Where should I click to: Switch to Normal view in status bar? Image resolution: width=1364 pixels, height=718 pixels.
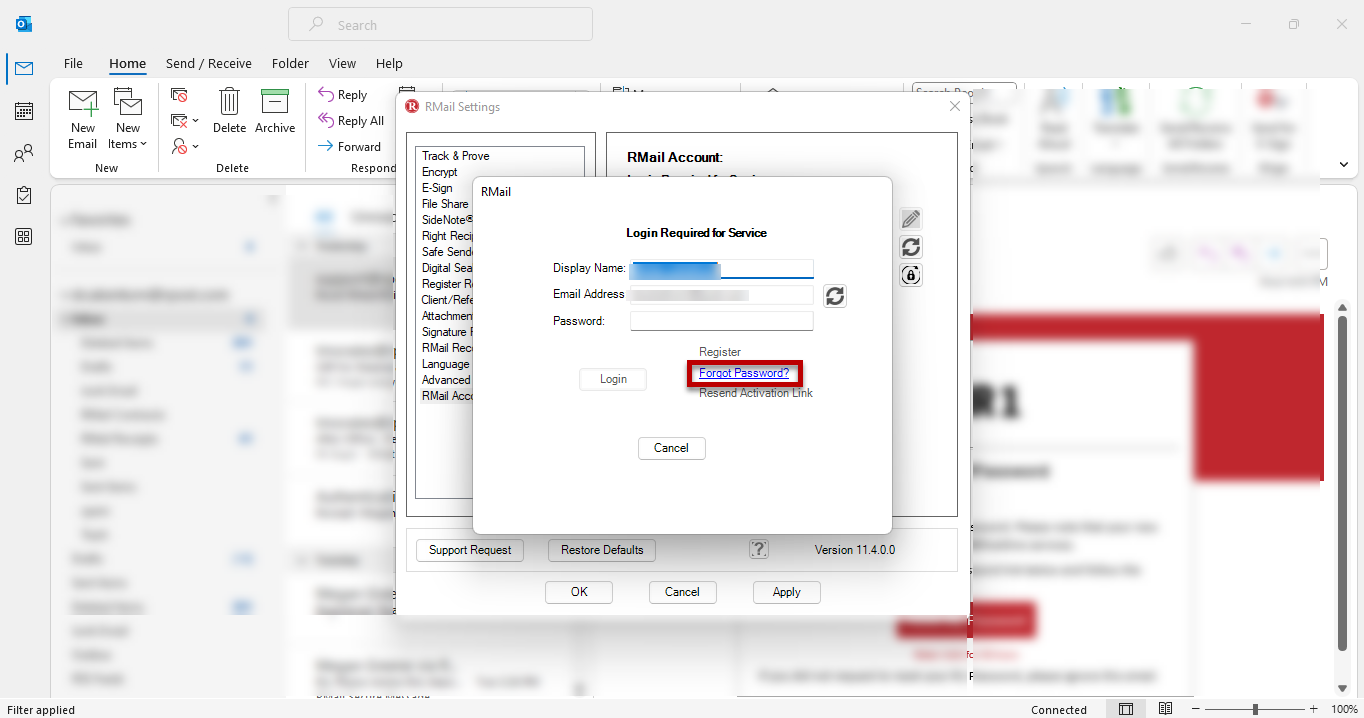click(1126, 709)
